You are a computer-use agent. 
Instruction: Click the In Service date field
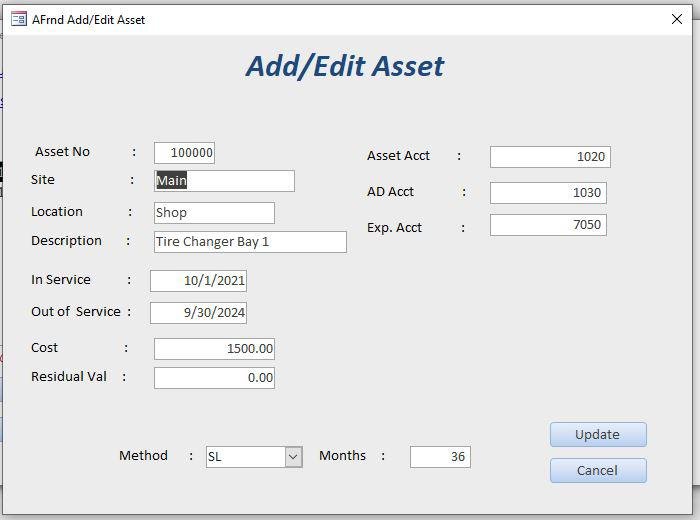coord(198,281)
